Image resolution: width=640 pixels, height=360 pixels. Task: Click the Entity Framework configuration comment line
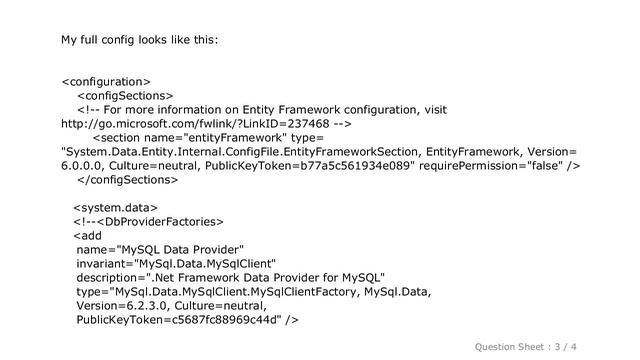click(262, 110)
